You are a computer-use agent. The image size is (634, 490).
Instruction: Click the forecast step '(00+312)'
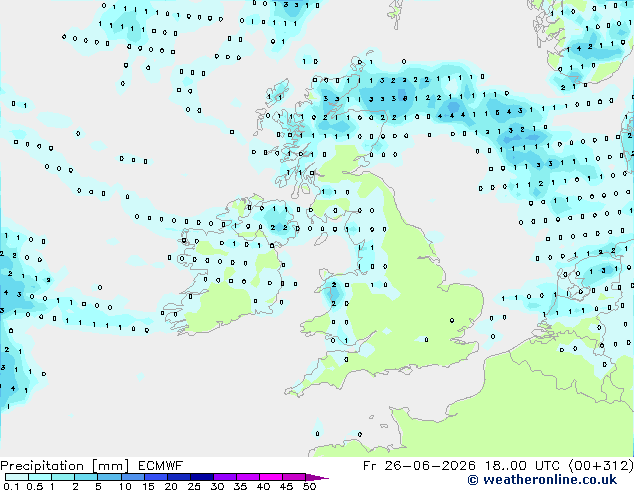click(x=601, y=466)
